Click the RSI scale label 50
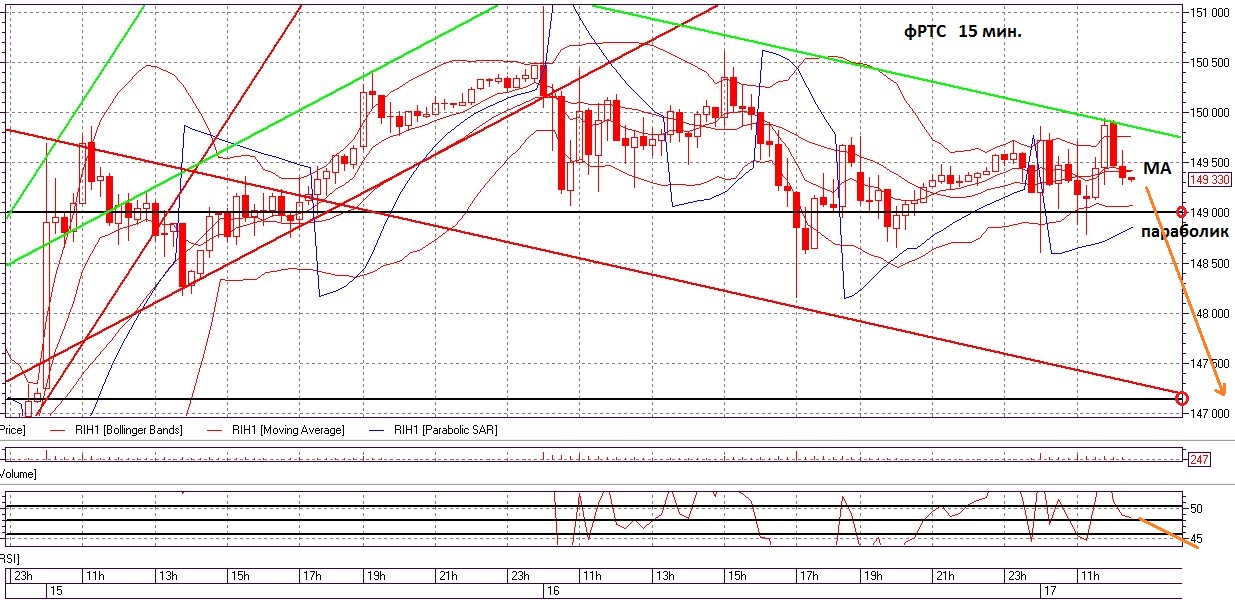The width and height of the screenshot is (1235, 600). (x=1195, y=509)
